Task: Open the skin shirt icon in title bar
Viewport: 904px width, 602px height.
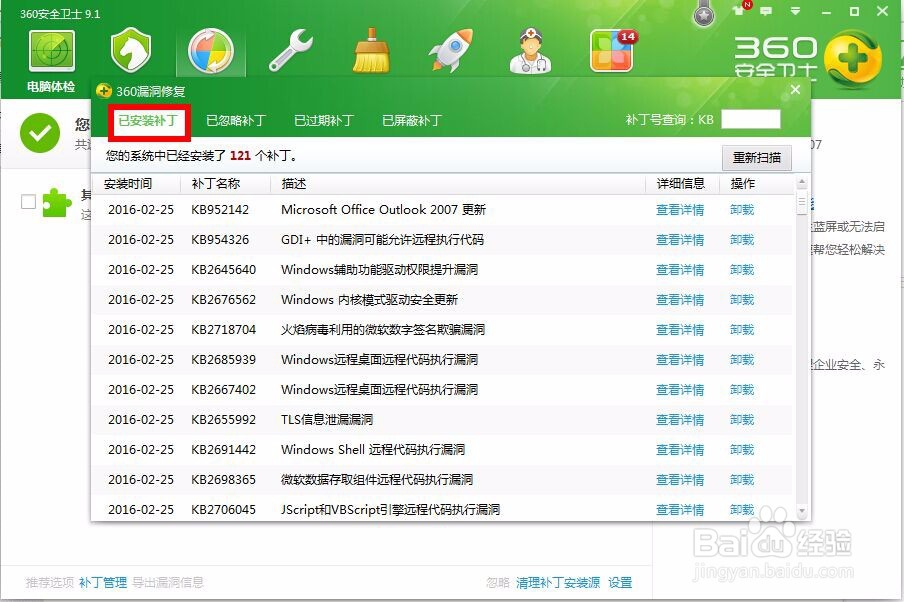Action: (741, 10)
